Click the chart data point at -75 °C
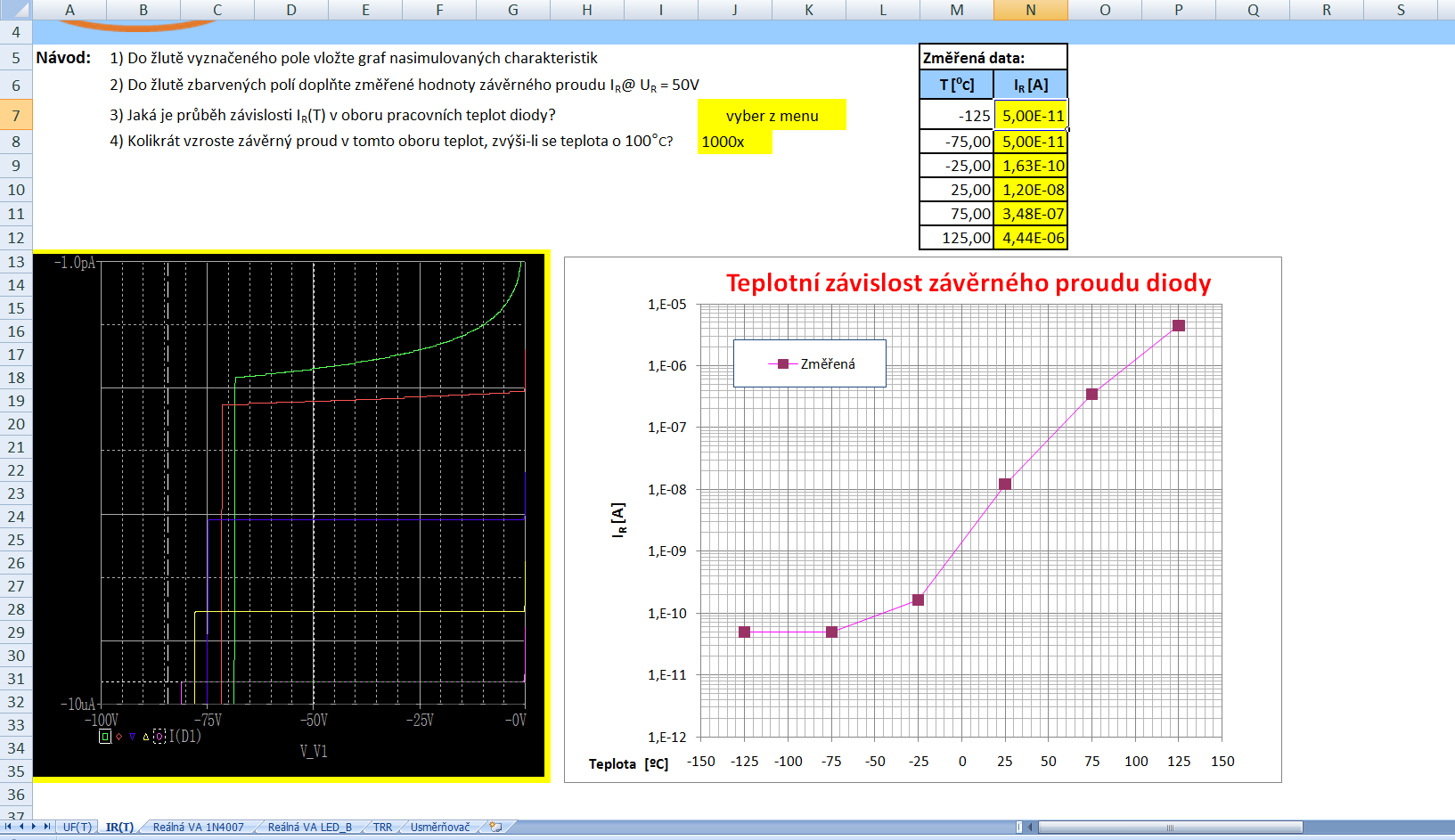 [x=831, y=632]
